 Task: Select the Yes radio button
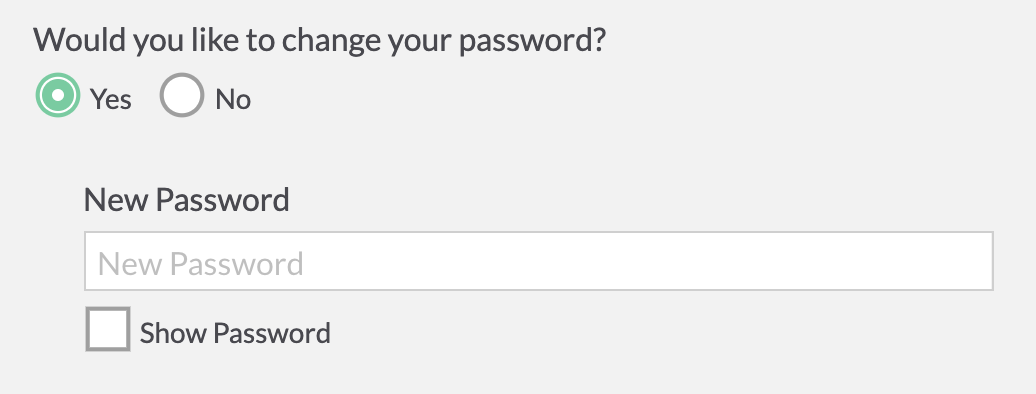[x=58, y=95]
